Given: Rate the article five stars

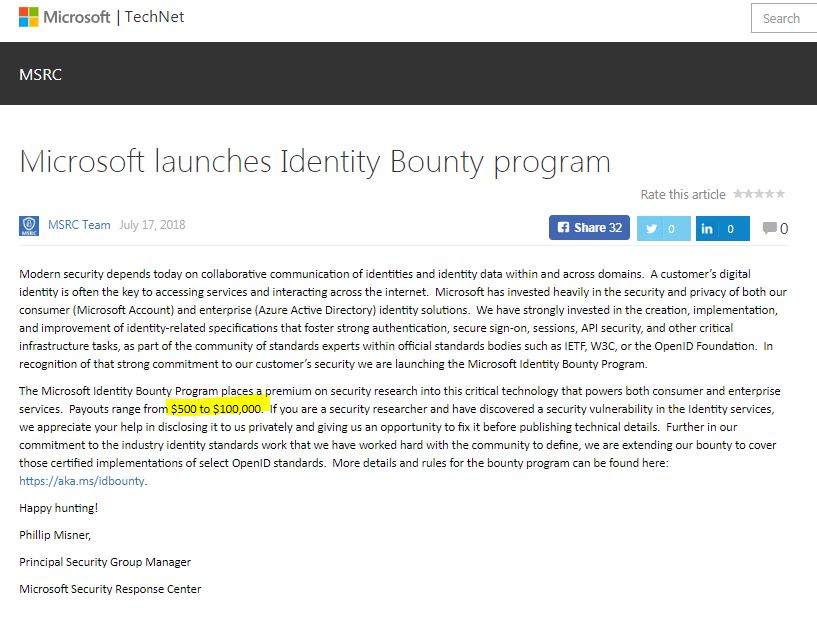Looking at the screenshot, I should point(780,194).
